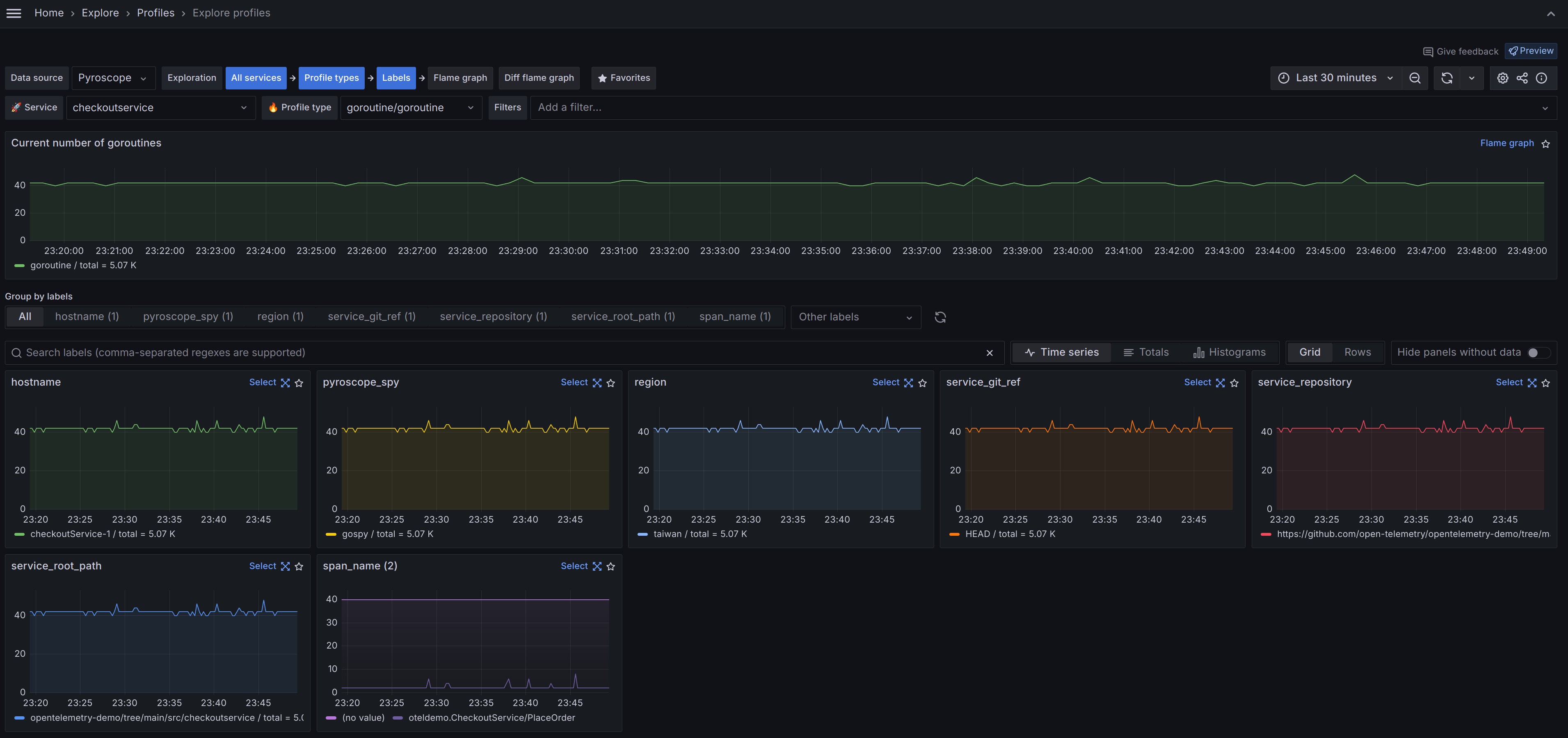Open the settings gear icon
The image size is (1568, 738).
1502,78
